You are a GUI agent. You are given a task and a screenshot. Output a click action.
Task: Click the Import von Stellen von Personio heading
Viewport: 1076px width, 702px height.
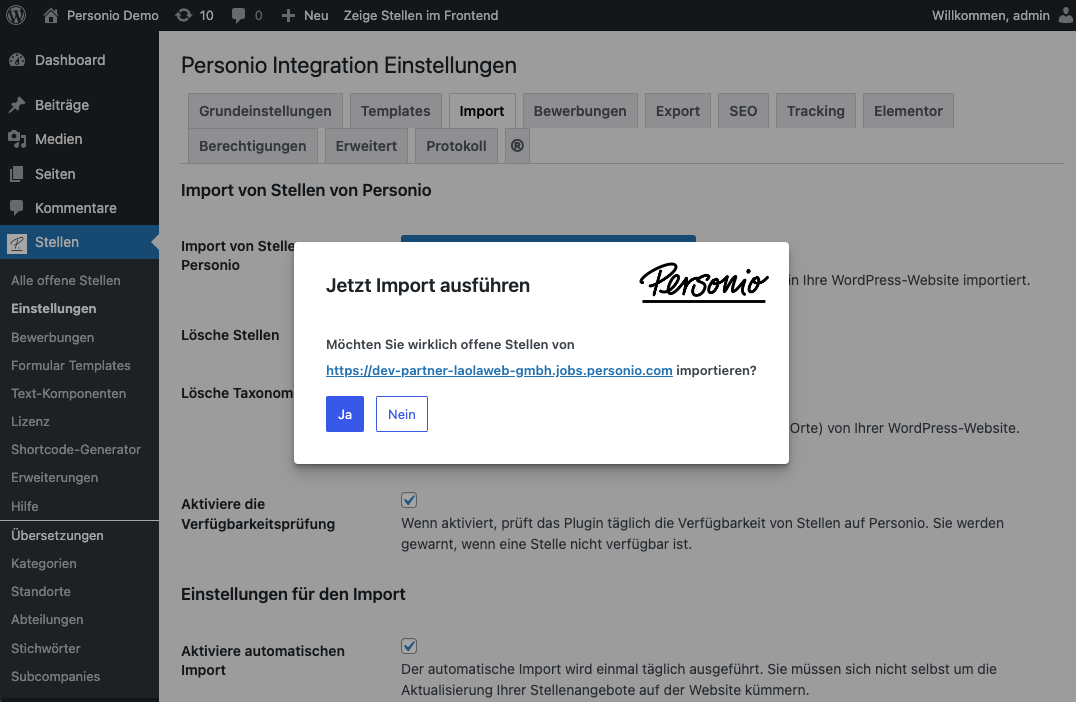coord(306,190)
